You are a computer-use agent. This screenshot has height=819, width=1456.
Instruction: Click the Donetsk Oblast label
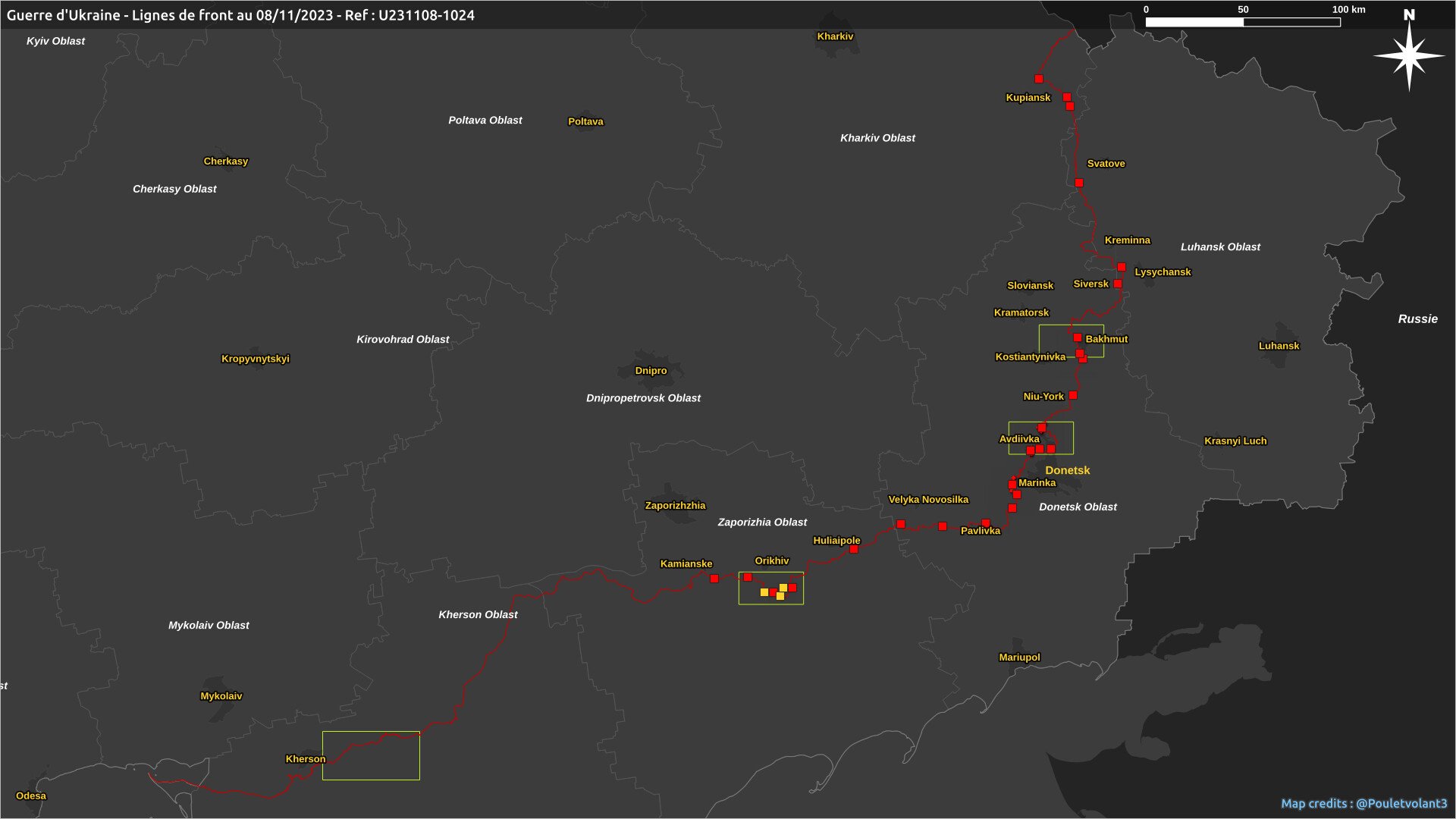(x=1078, y=507)
